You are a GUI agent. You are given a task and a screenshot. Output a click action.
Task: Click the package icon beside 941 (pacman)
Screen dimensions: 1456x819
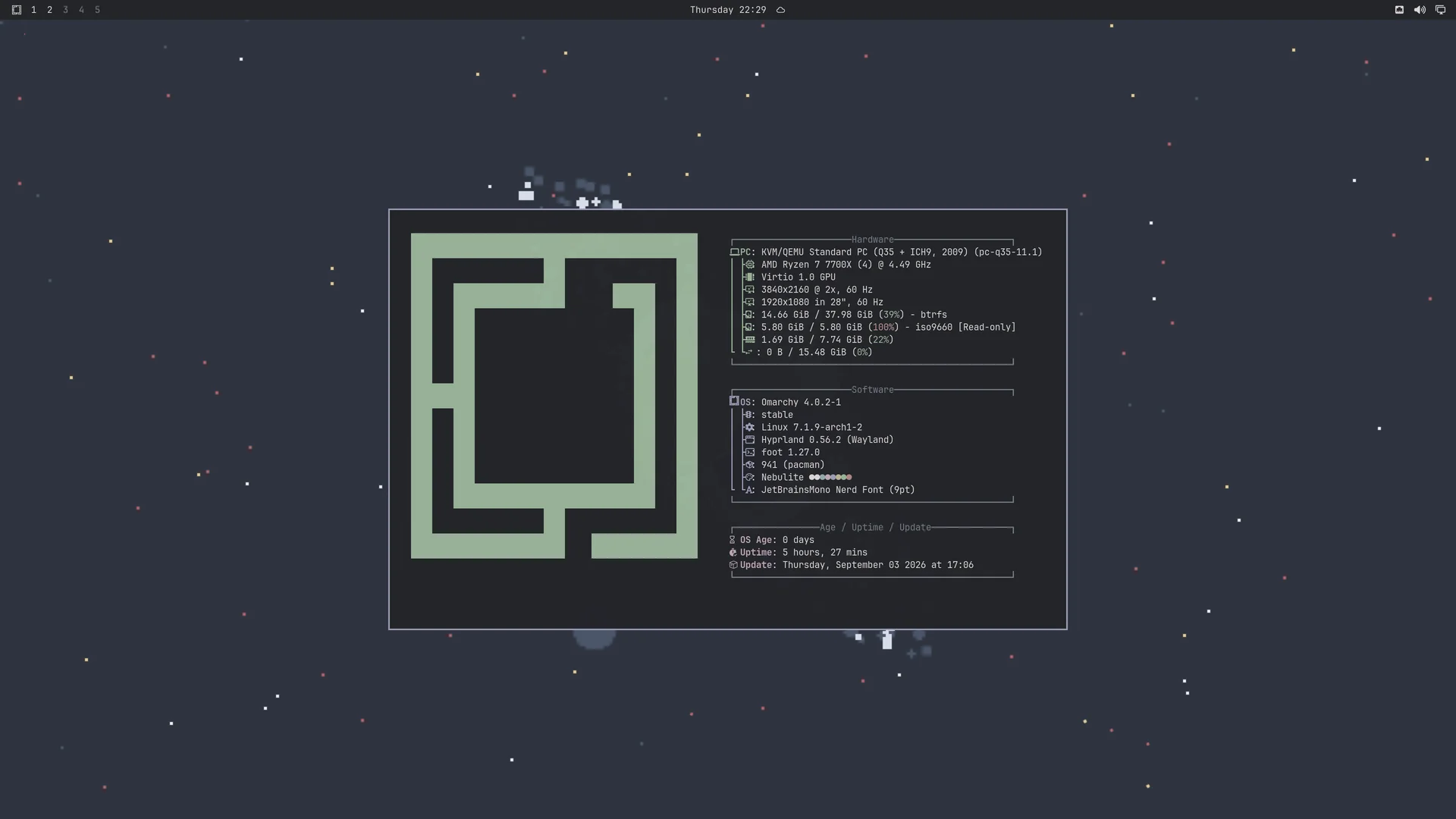click(750, 465)
